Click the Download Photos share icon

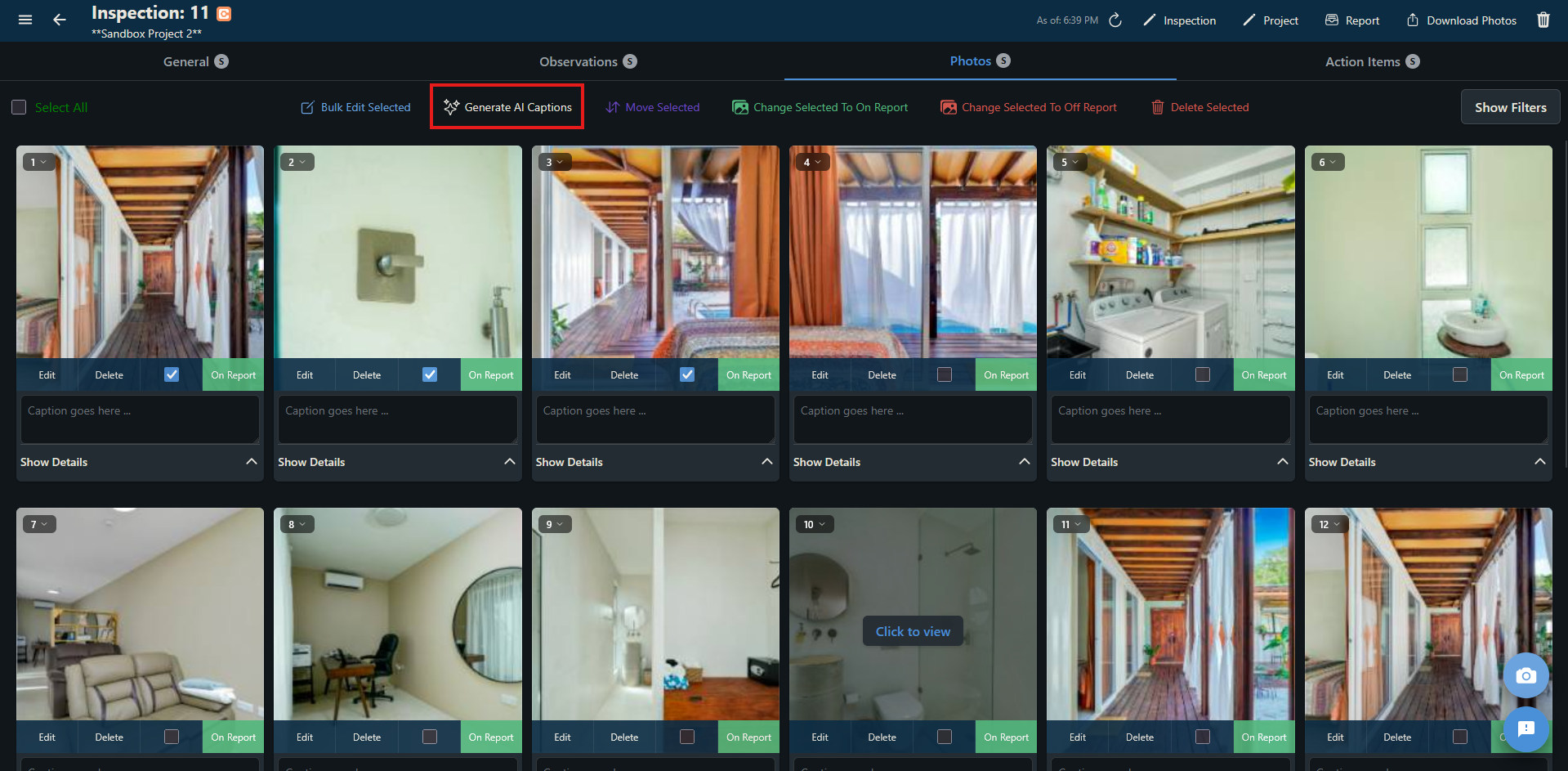(x=1413, y=20)
